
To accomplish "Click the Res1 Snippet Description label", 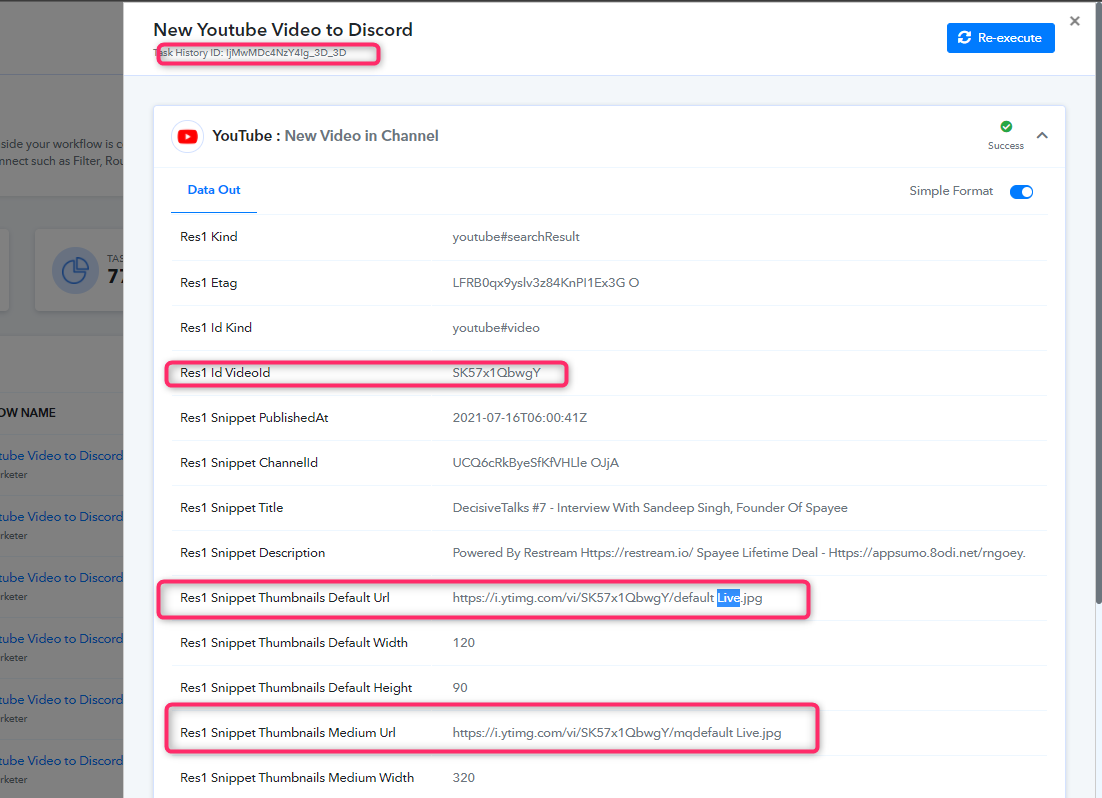I will pos(252,553).
